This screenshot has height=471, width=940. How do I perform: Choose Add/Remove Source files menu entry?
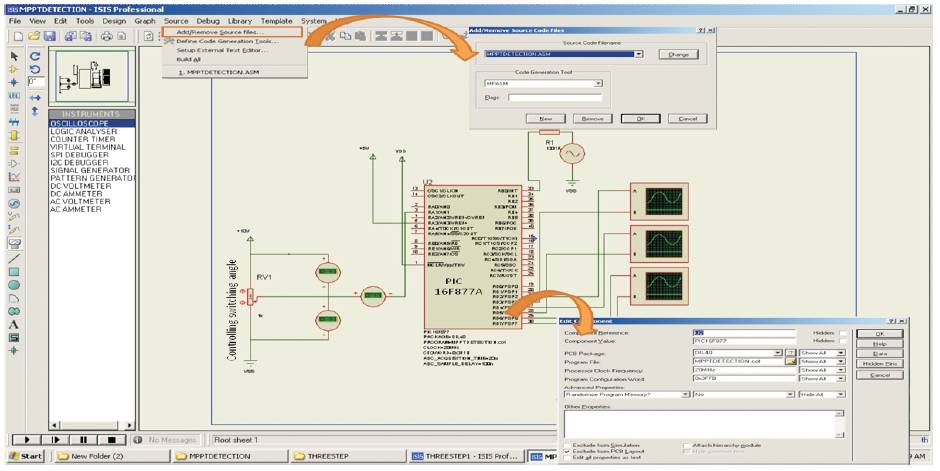pos(231,32)
